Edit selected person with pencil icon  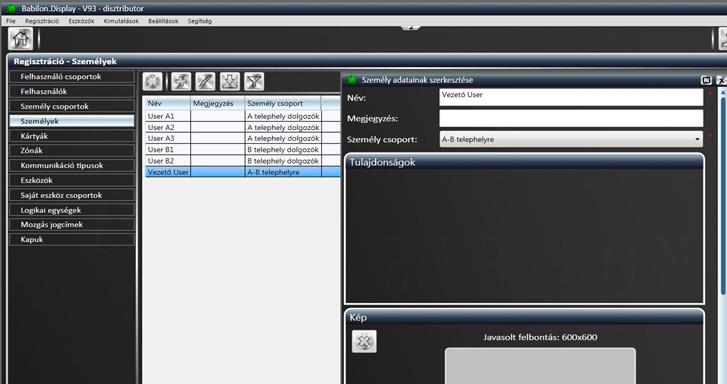pos(205,82)
